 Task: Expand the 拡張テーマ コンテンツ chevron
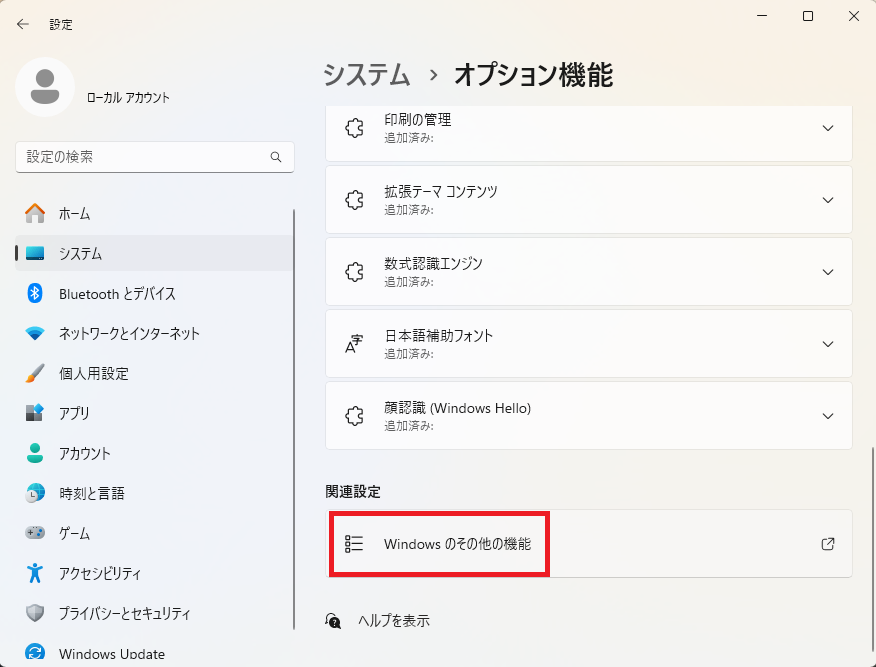(828, 200)
